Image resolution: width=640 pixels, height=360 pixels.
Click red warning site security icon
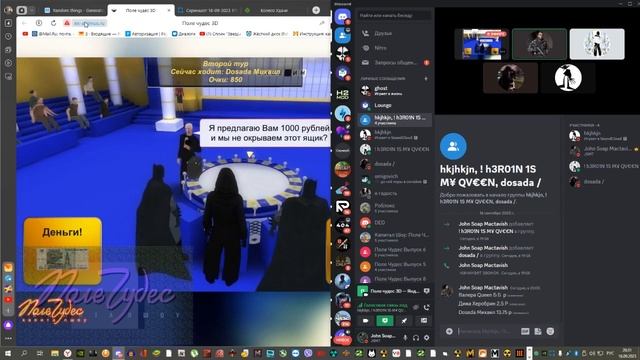point(67,23)
